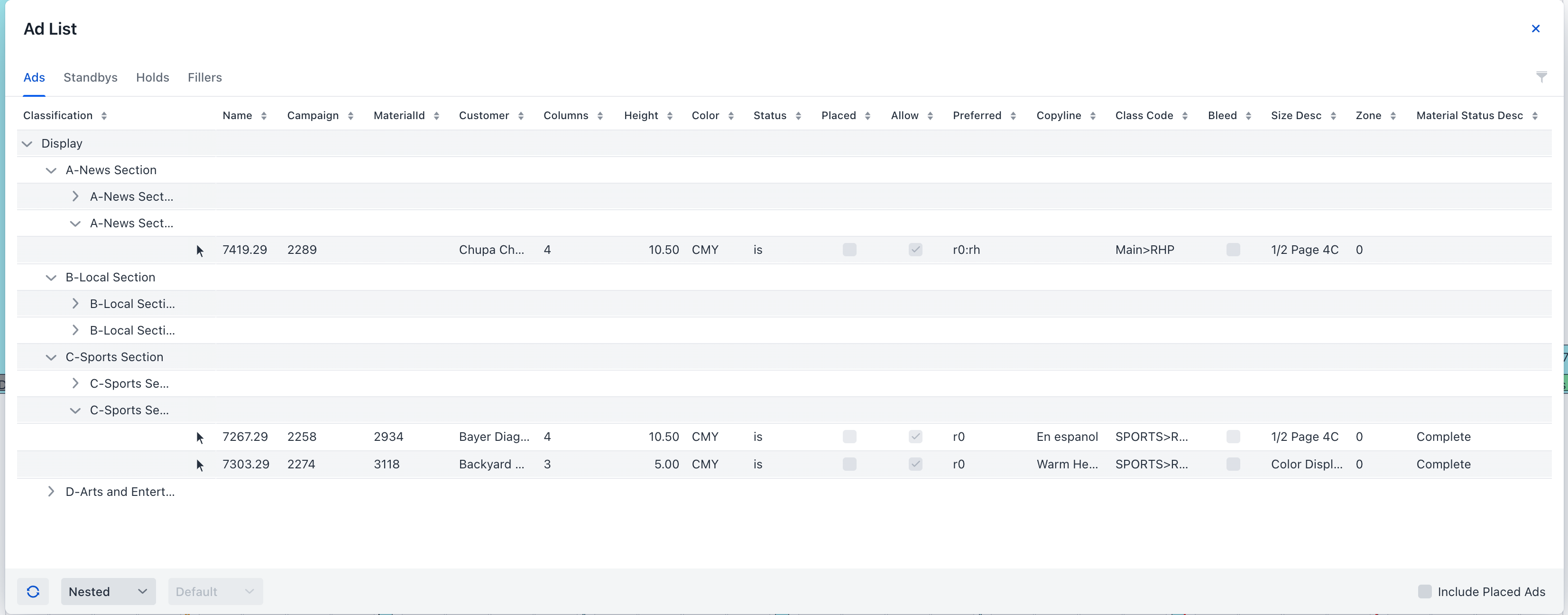The image size is (1568, 615).
Task: Close the Ad List dialog
Action: point(1535,28)
